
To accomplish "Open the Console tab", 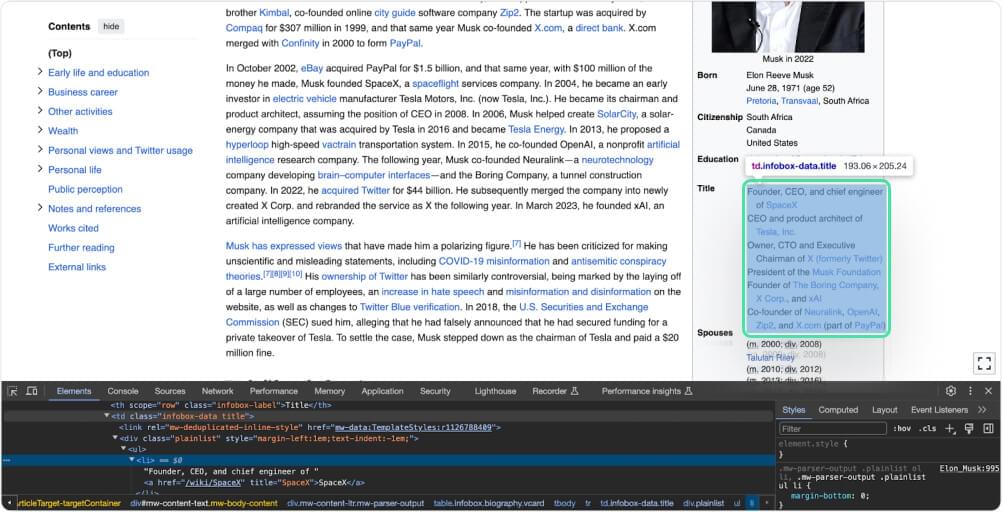I will [x=123, y=391].
